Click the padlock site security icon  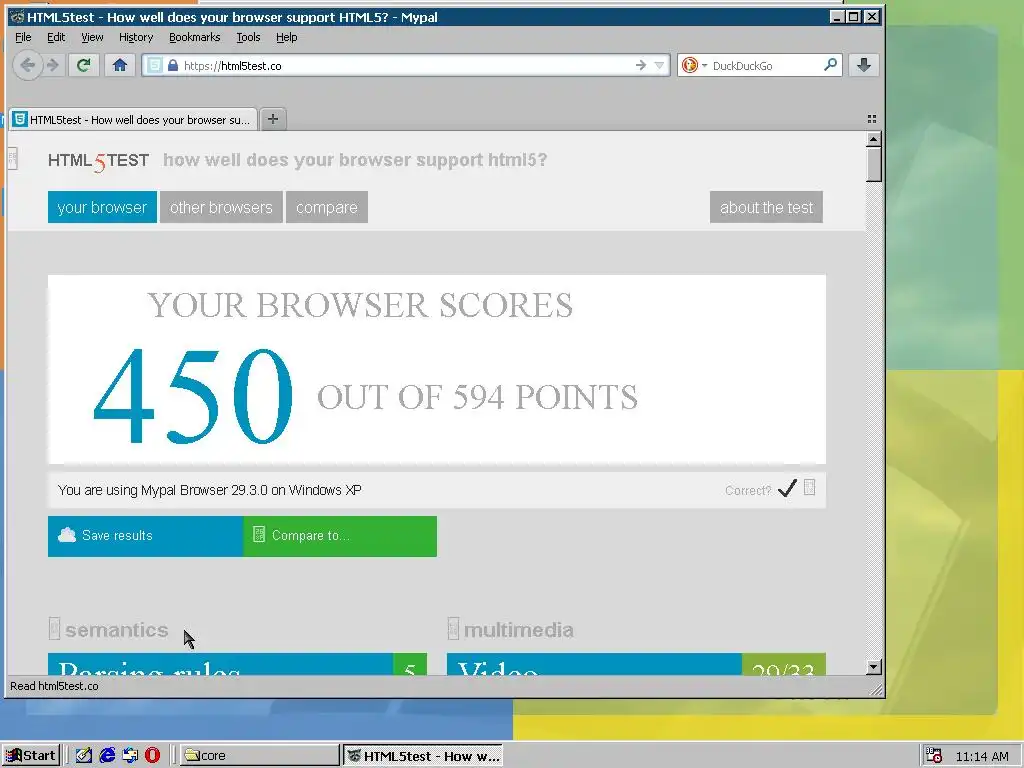pos(173,65)
